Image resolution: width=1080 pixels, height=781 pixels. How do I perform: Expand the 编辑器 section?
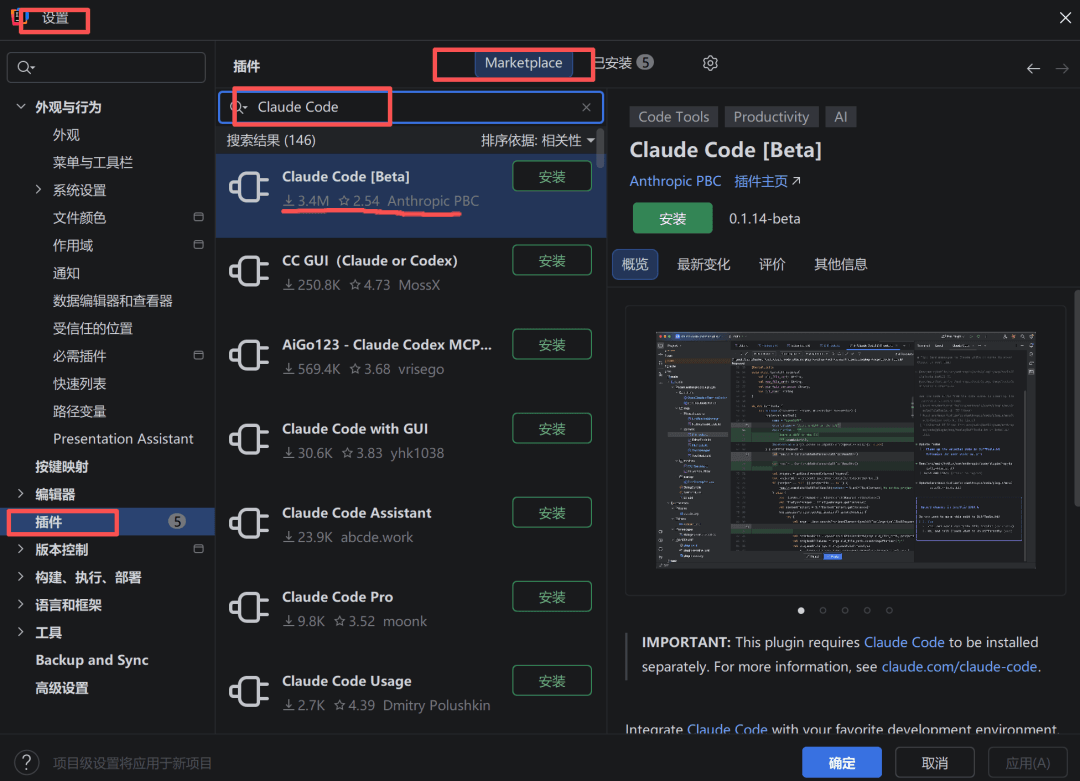click(x=21, y=494)
